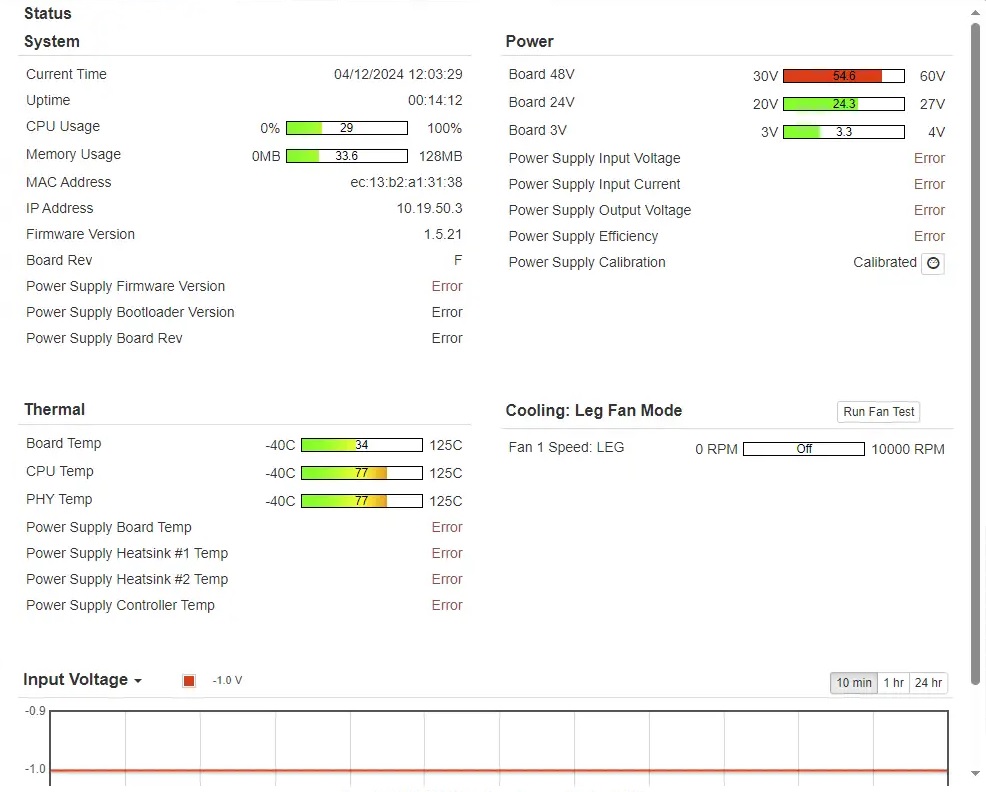Click the scrollbar down arrow
The width and height of the screenshot is (986, 792).
point(976,773)
